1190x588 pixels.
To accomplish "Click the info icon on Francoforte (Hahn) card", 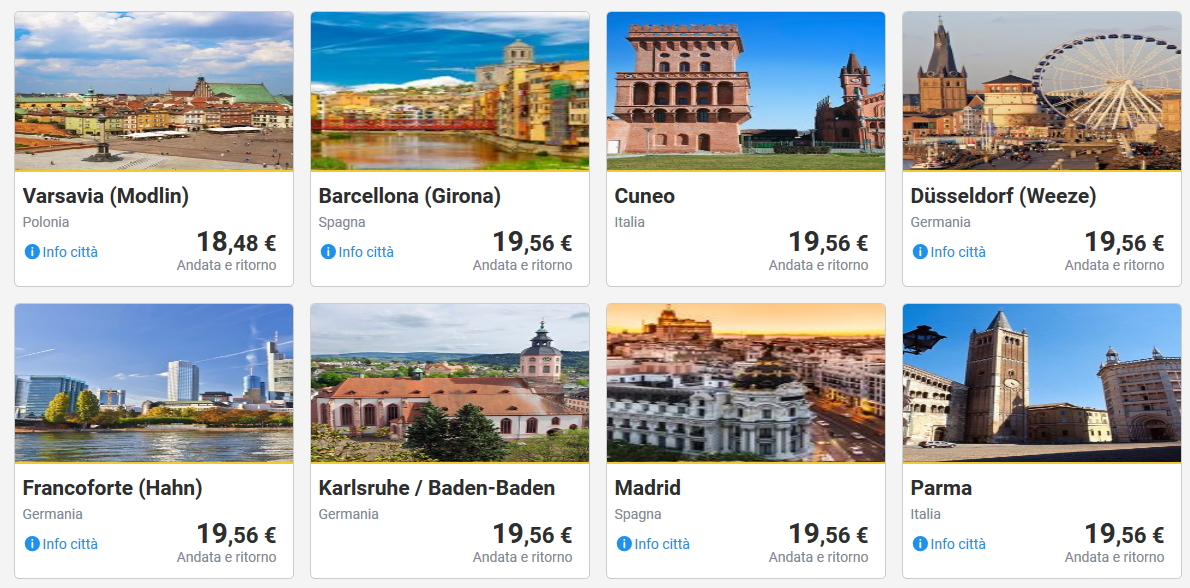I will point(32,544).
